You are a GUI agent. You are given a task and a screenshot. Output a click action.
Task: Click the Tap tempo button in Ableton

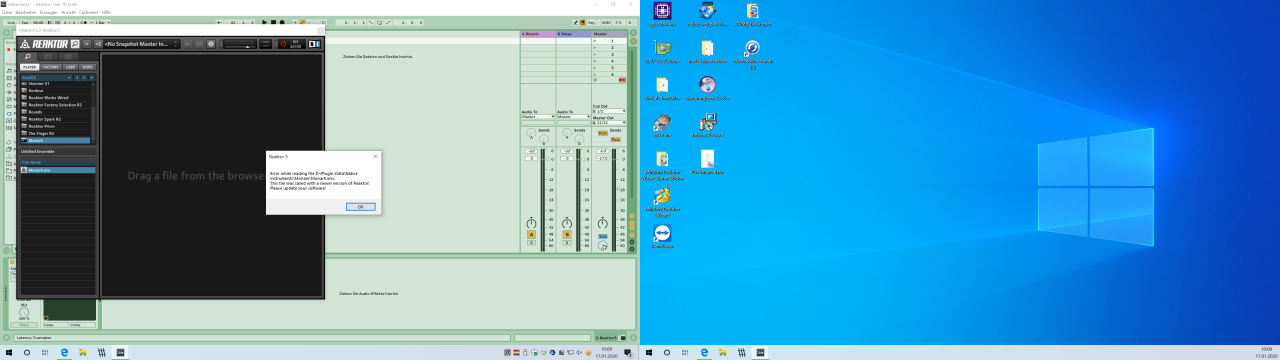pyautogui.click(x=25, y=22)
